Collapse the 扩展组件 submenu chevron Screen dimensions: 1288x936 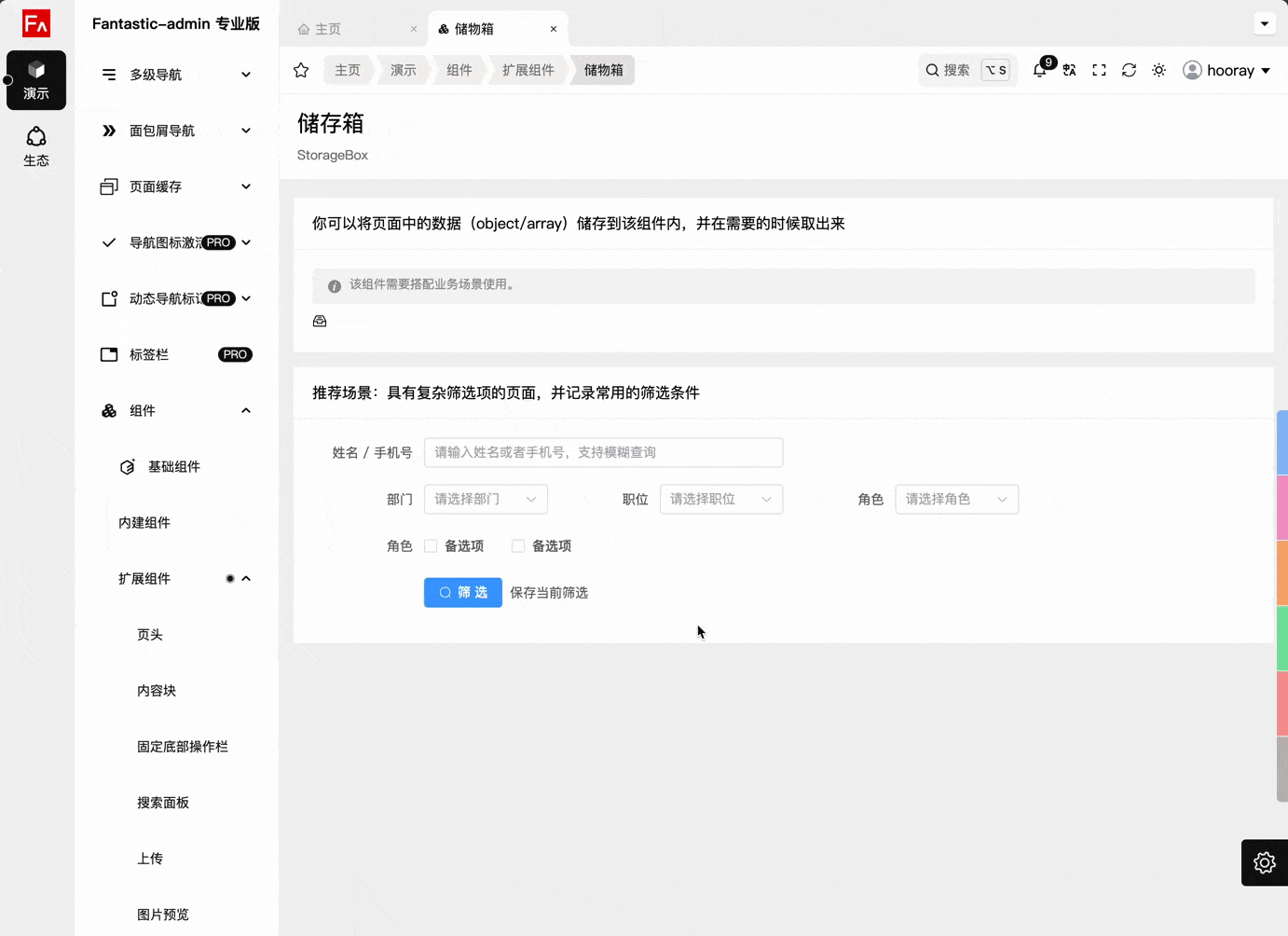pyautogui.click(x=246, y=578)
